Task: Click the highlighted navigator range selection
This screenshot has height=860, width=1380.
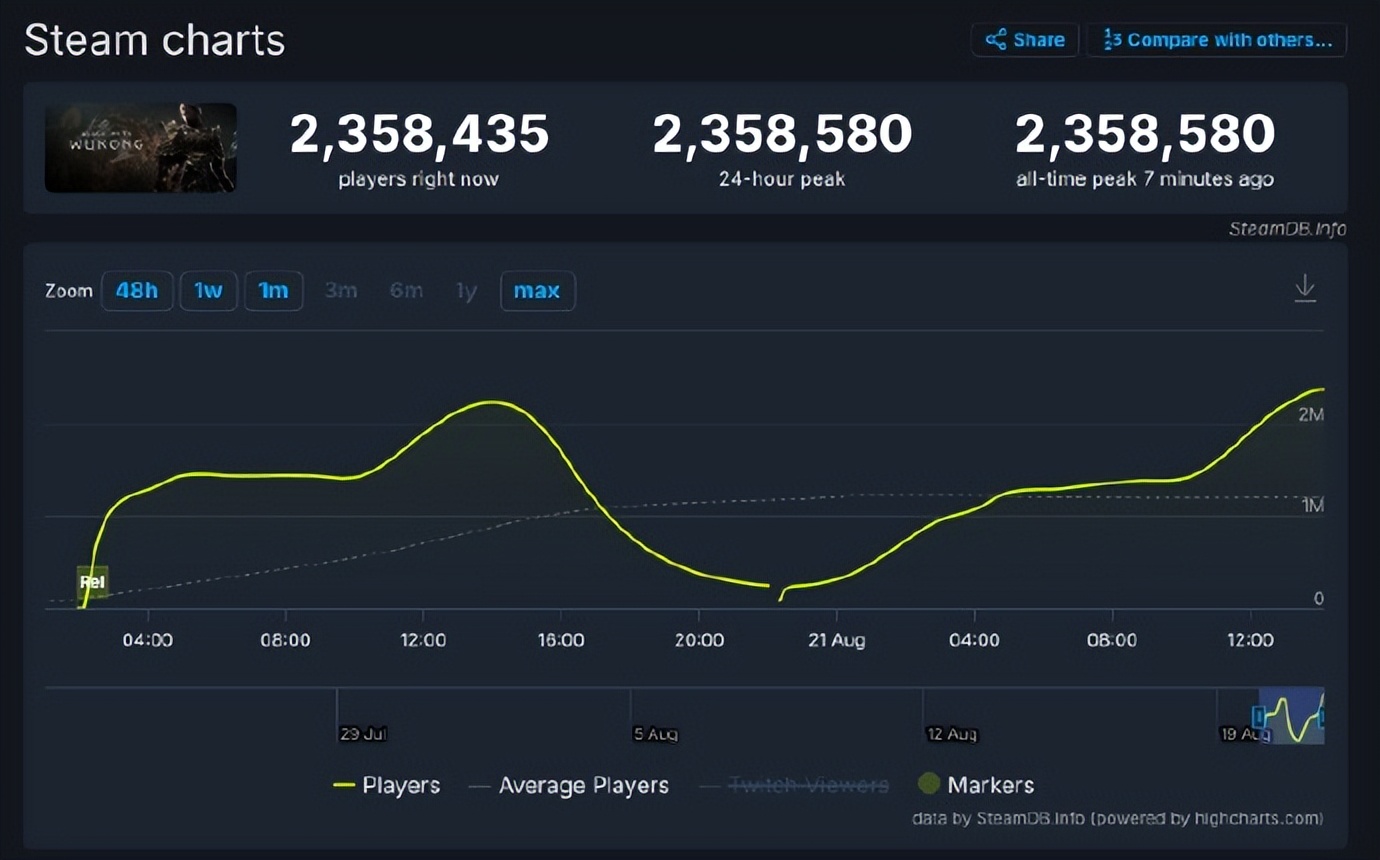Action: coord(1292,716)
